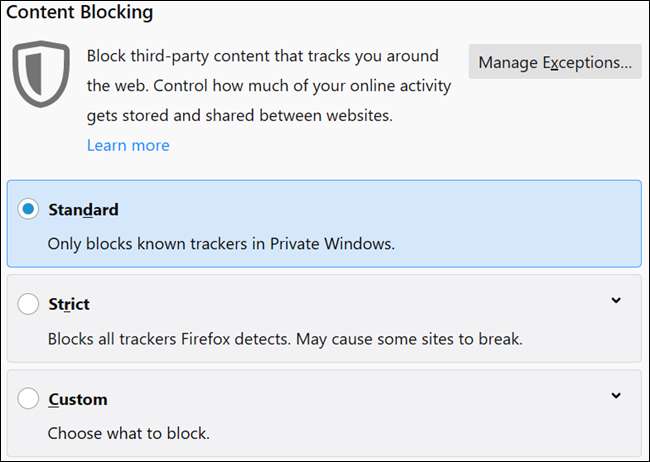
Task: Click 'gets stored and shared between websites' line
Action: point(240,115)
